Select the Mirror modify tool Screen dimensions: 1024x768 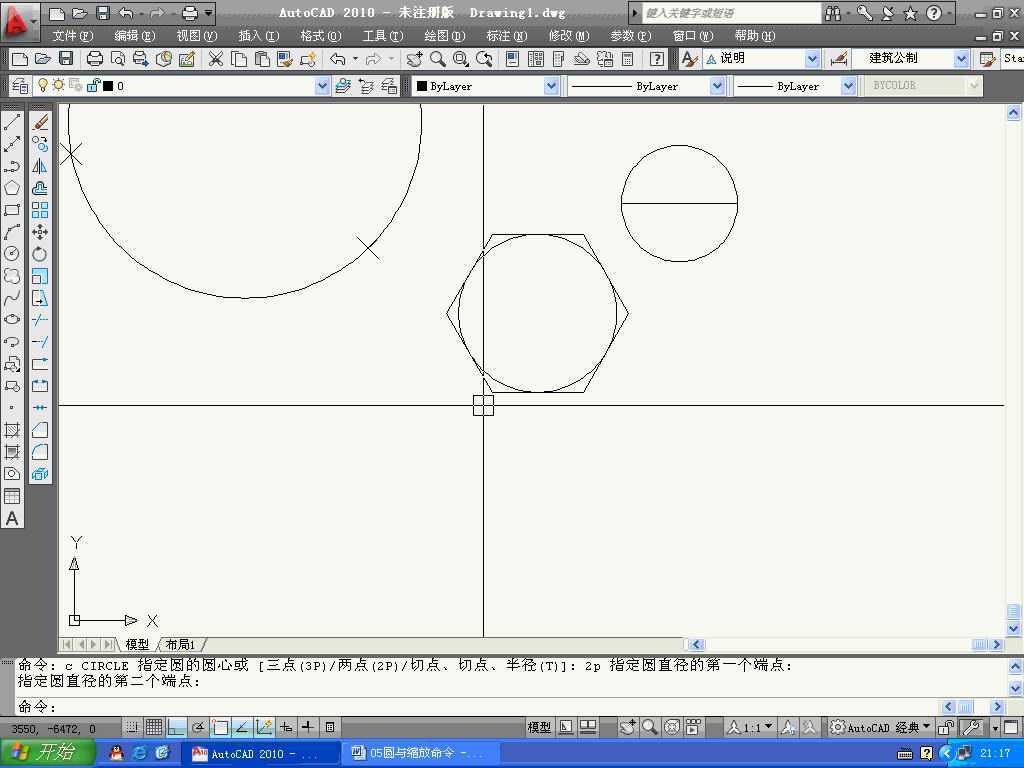40,166
